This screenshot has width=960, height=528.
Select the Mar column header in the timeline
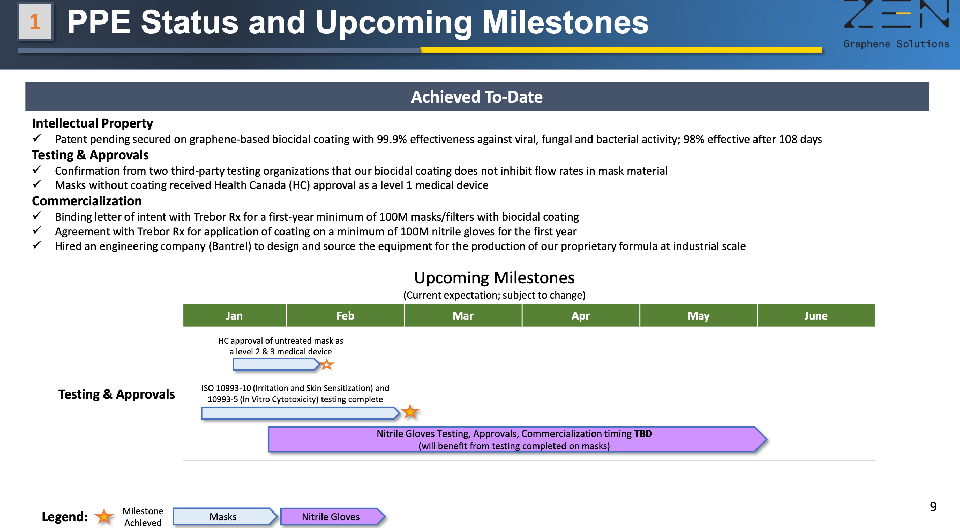point(463,316)
